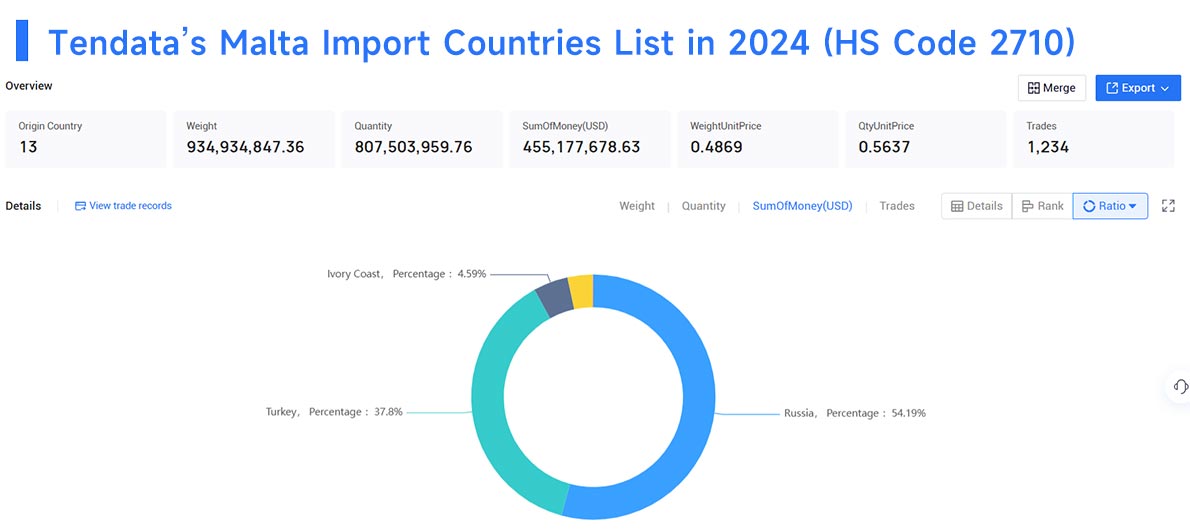This screenshot has height=531, width=1190.
Task: Click the yellow donut segment
Action: click(581, 292)
